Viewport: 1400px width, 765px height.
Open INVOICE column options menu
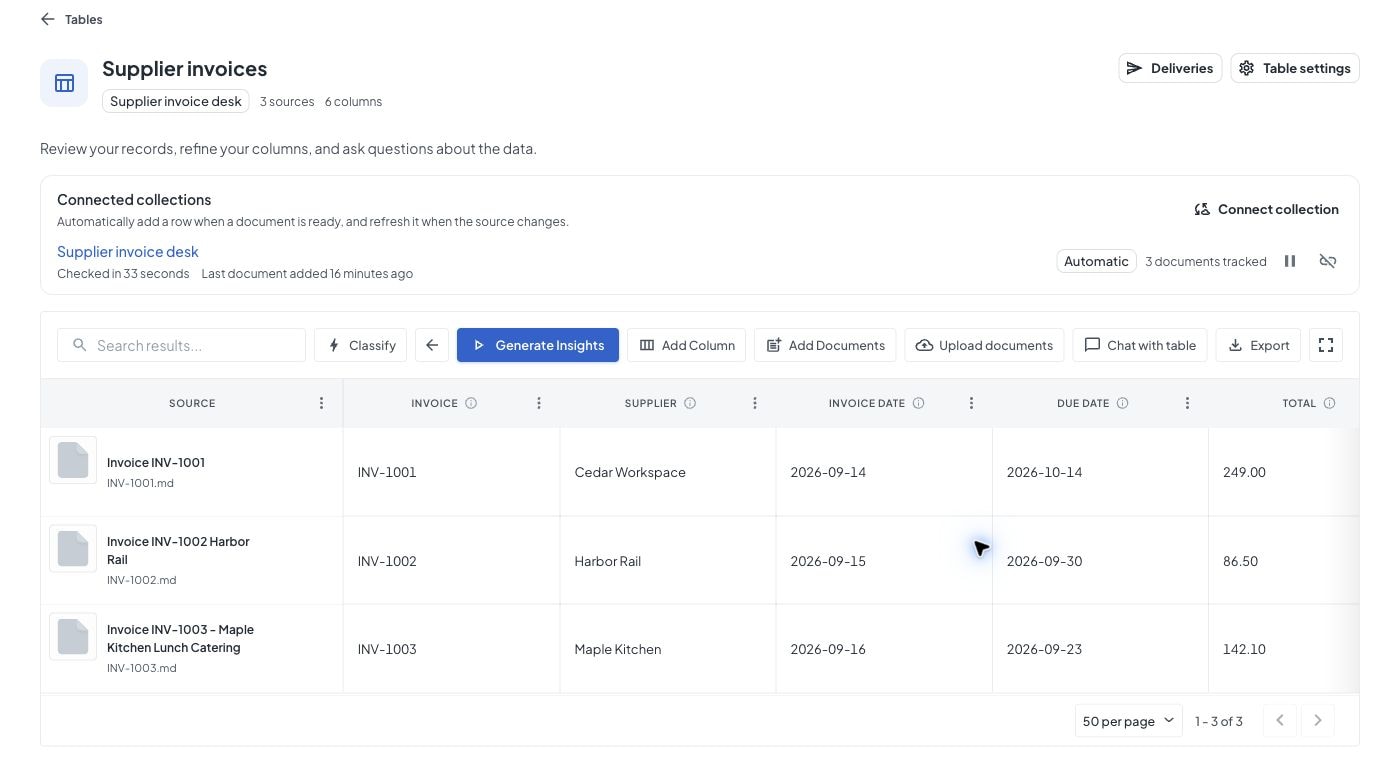[539, 403]
